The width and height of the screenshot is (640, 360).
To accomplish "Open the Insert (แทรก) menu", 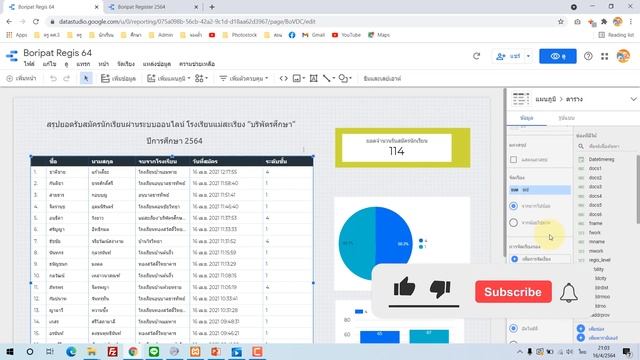I will point(83,64).
